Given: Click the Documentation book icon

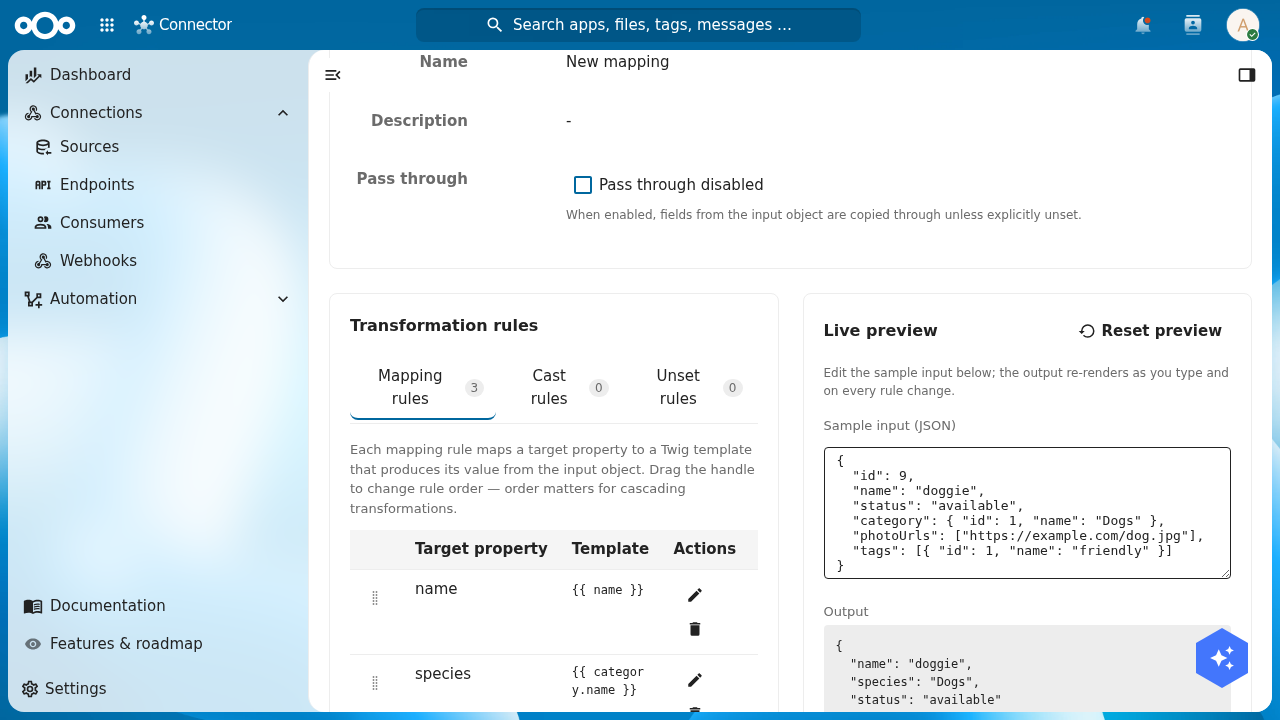Looking at the screenshot, I should [33, 606].
